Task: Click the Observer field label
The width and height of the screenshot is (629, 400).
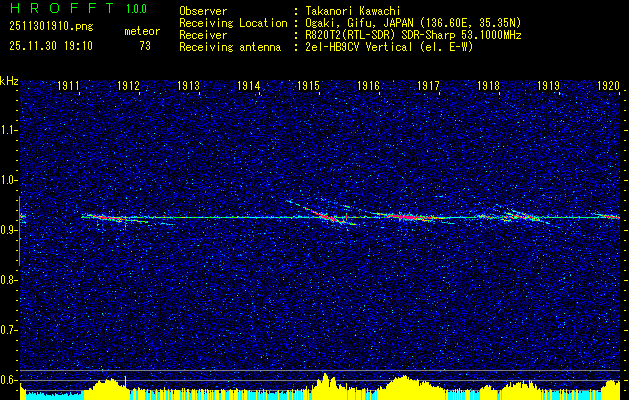Action: pos(203,11)
